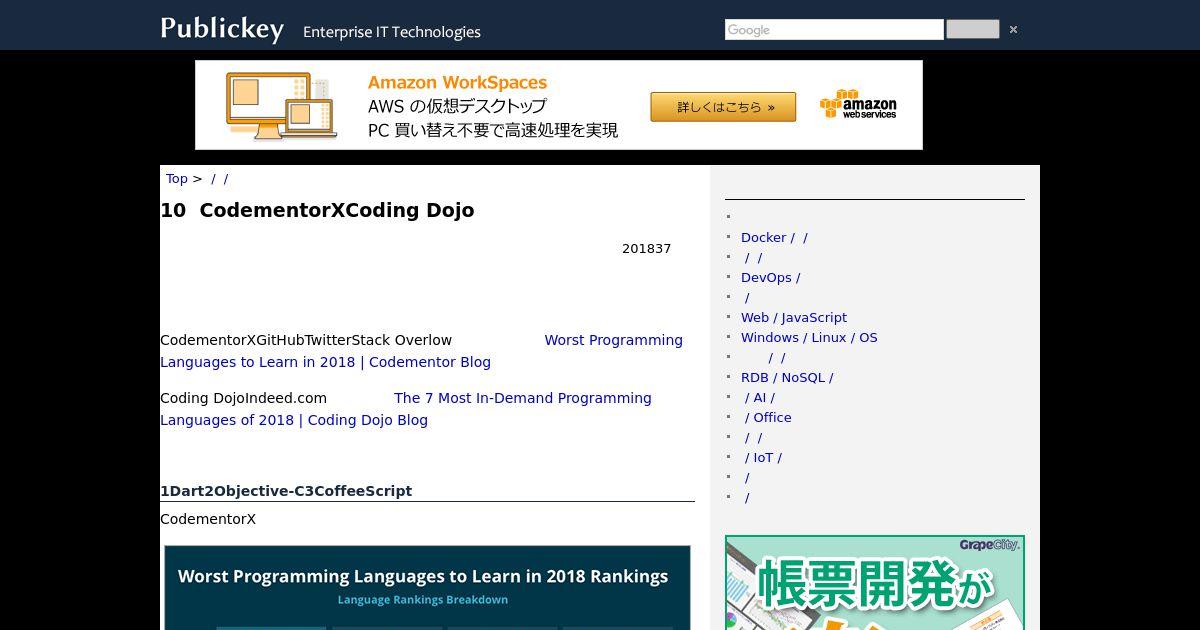The width and height of the screenshot is (1200, 630).
Task: Open the Amazon WorkSpaces banner ad
Action: coord(559,105)
